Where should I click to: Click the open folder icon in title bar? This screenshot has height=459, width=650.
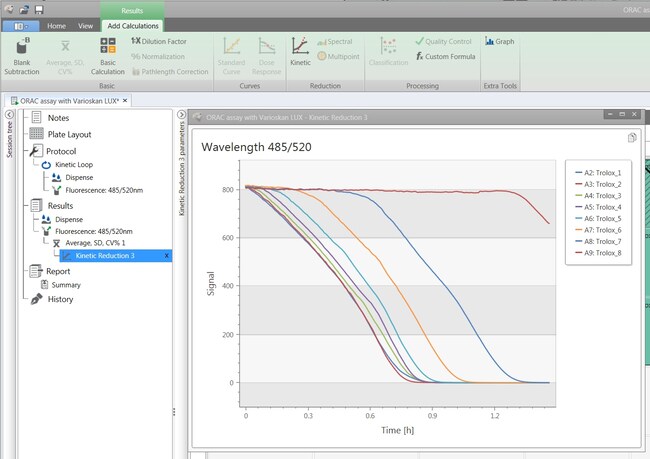pyautogui.click(x=24, y=10)
